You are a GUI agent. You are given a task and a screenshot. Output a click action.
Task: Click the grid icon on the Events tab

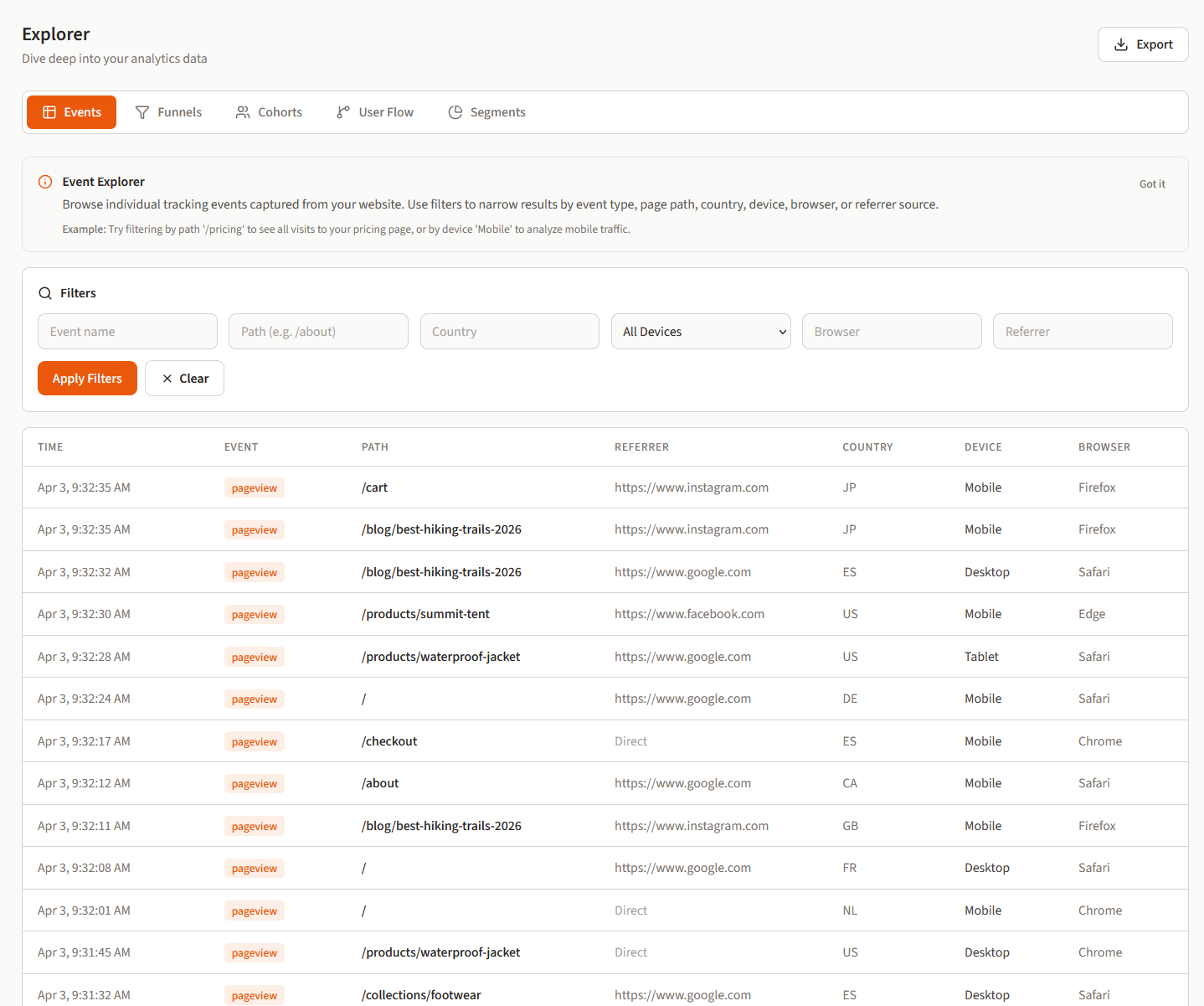tap(49, 111)
